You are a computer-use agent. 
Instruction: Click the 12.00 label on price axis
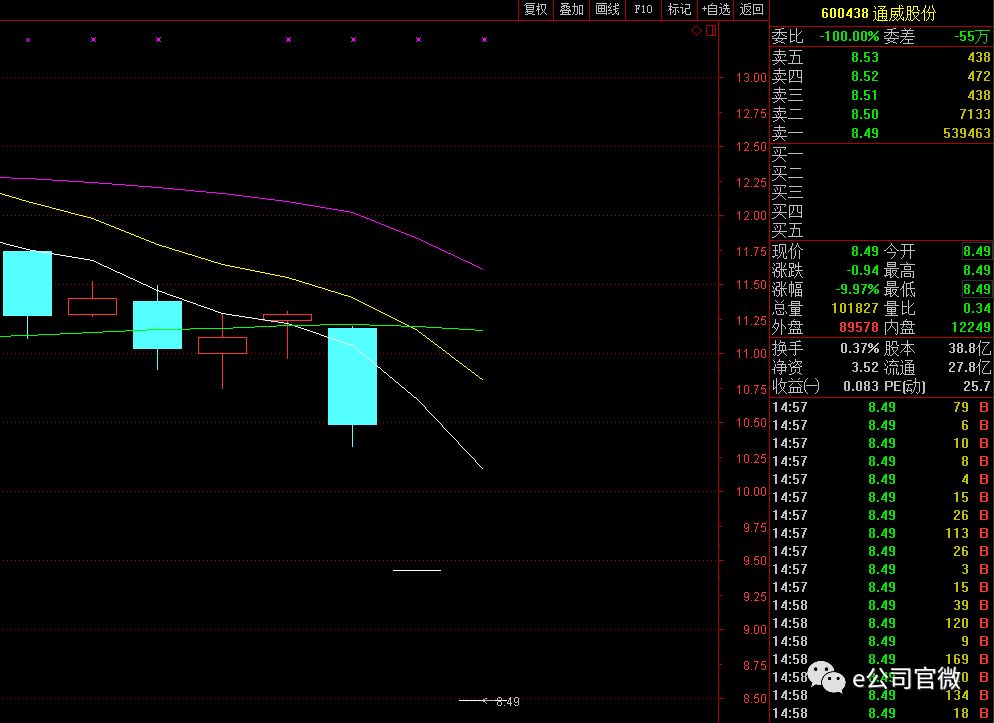point(750,216)
